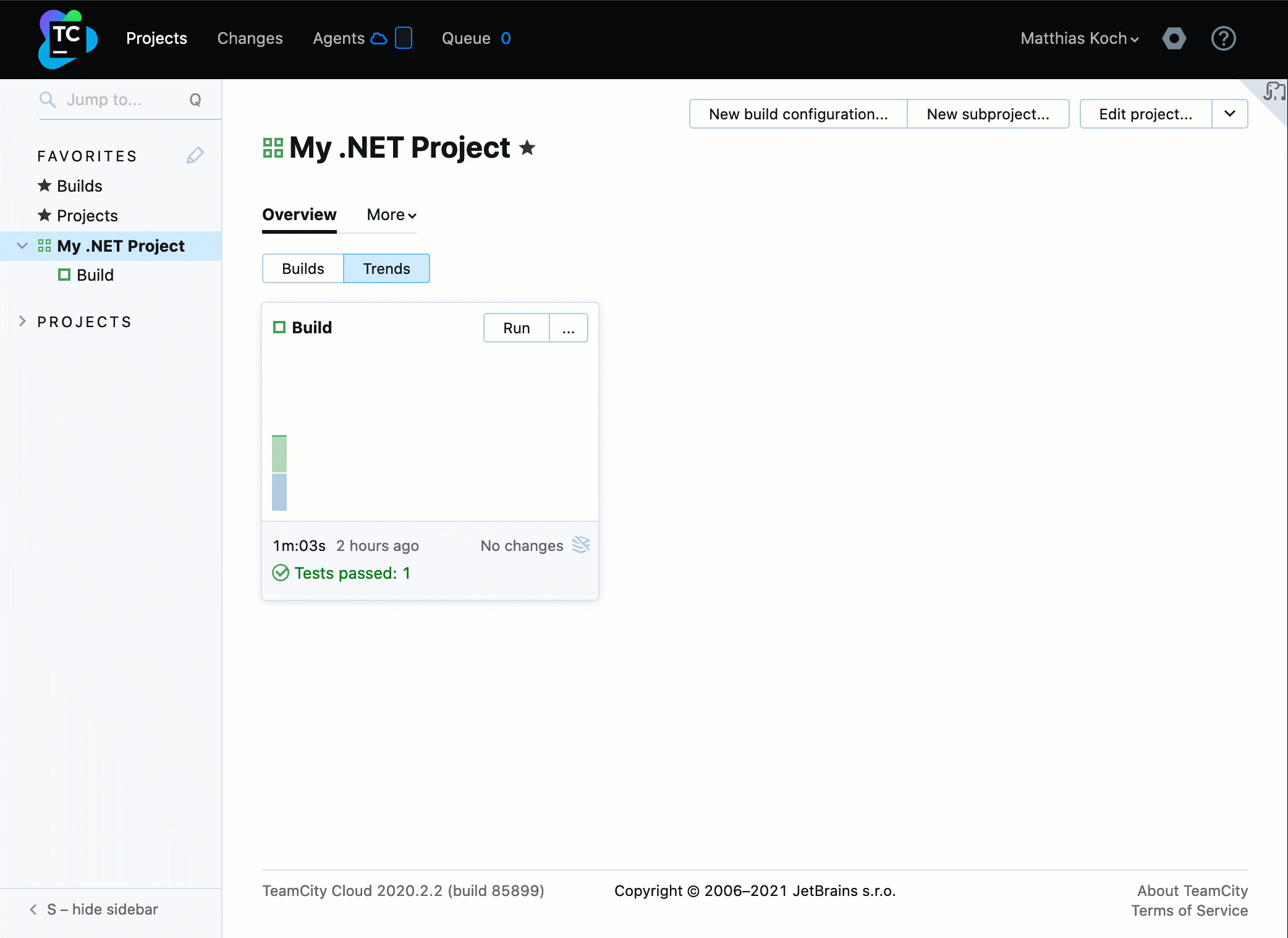Screen dimensions: 1288x938
Task: Open the More tab dropdown
Action: (x=391, y=215)
